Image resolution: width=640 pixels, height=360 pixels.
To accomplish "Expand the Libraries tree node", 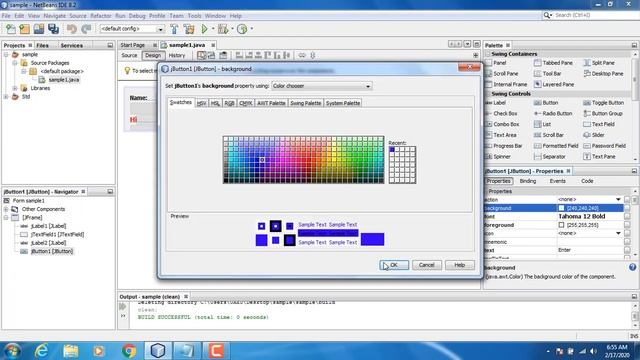I will pos(15,88).
